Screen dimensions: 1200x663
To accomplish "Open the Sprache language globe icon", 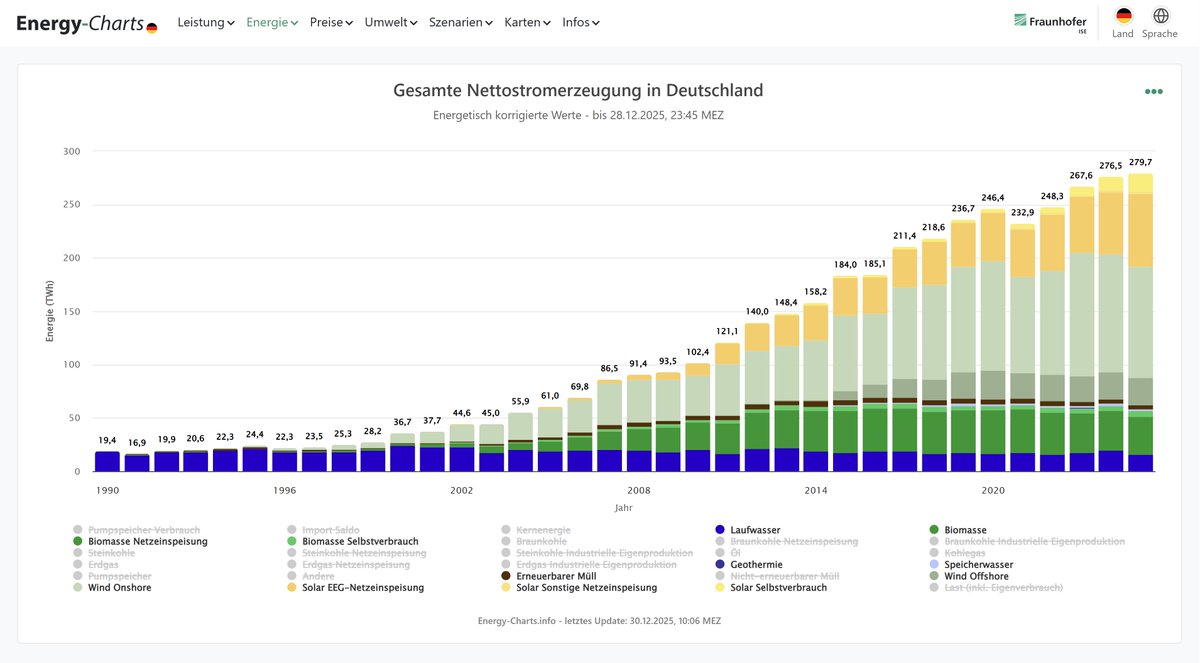I will coord(1159,17).
